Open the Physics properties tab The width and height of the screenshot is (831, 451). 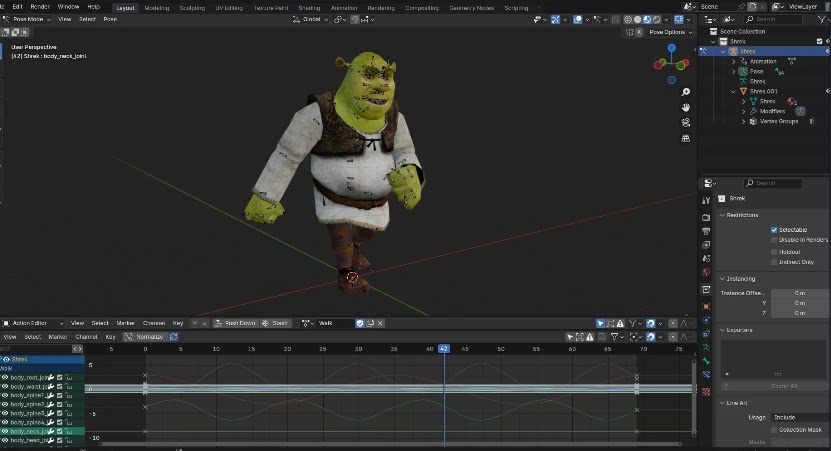coord(706,320)
